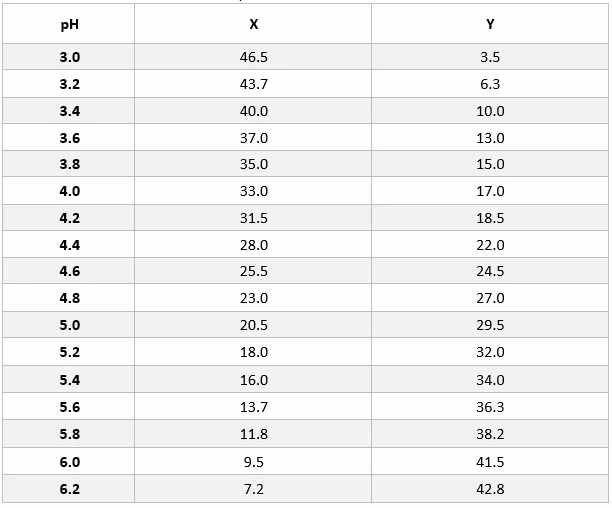Click the pH 3.4 cell
Viewport: 612px width, 508px height.
click(69, 111)
